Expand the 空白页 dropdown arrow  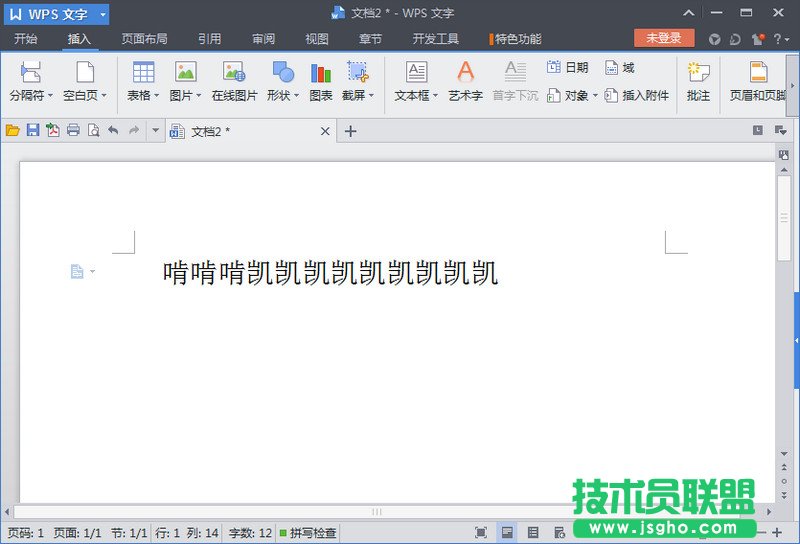click(104, 95)
